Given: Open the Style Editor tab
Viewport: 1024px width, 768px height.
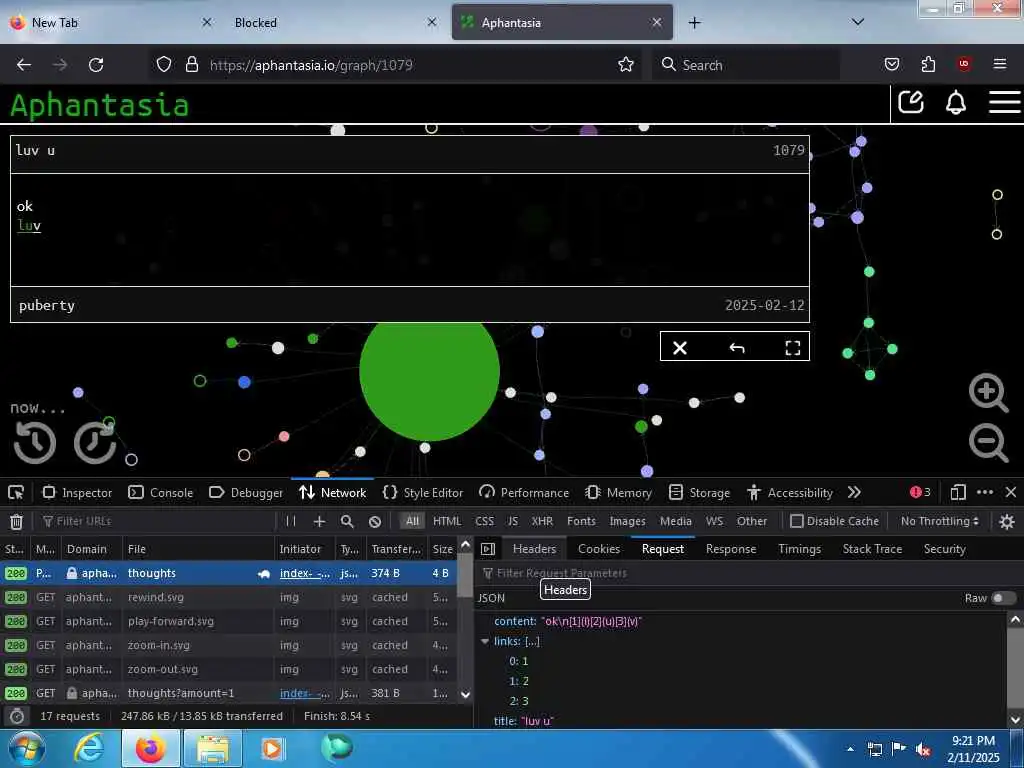Looking at the screenshot, I should tap(423, 492).
